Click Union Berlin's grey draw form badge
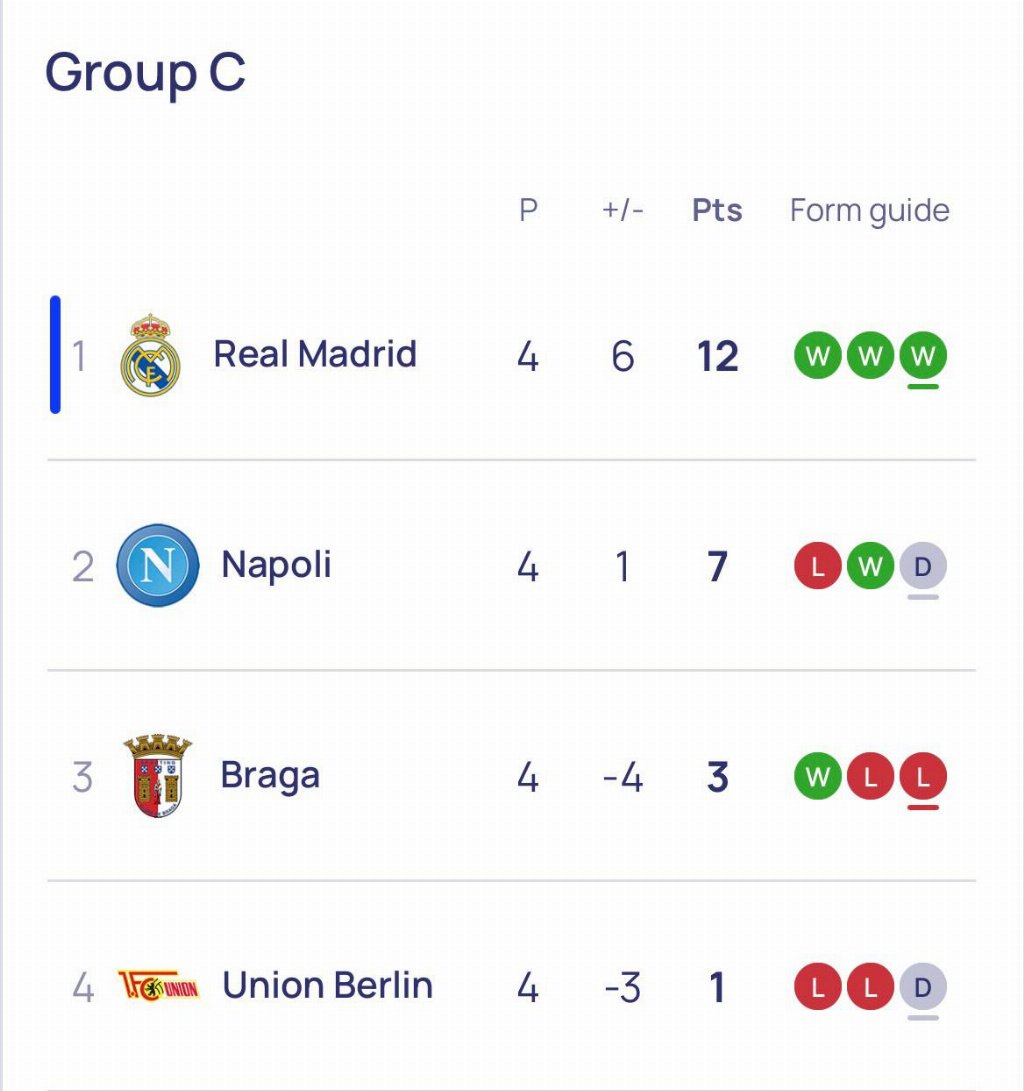The width and height of the screenshot is (1024, 1091). [922, 988]
